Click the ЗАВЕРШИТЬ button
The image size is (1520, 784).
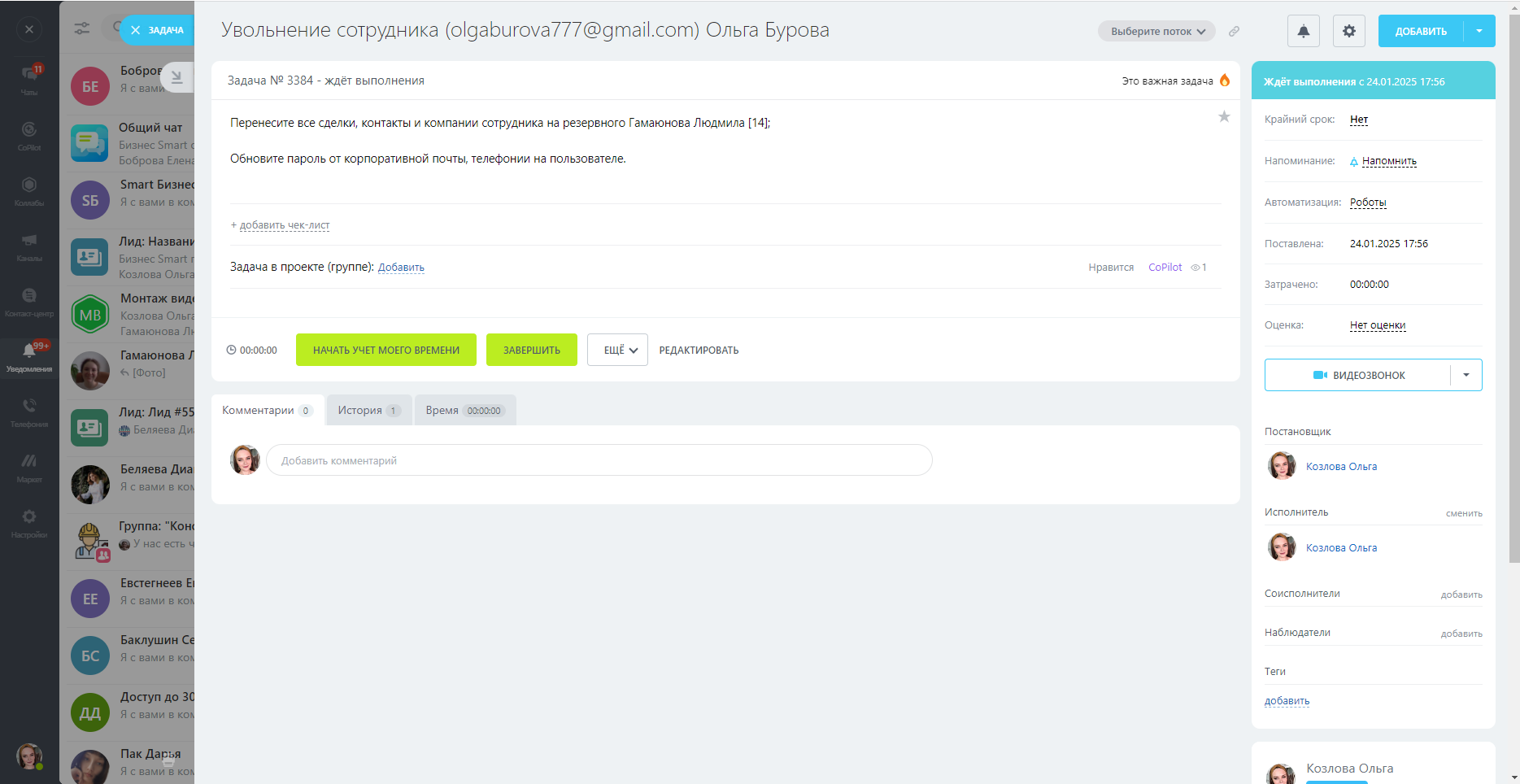click(x=531, y=350)
